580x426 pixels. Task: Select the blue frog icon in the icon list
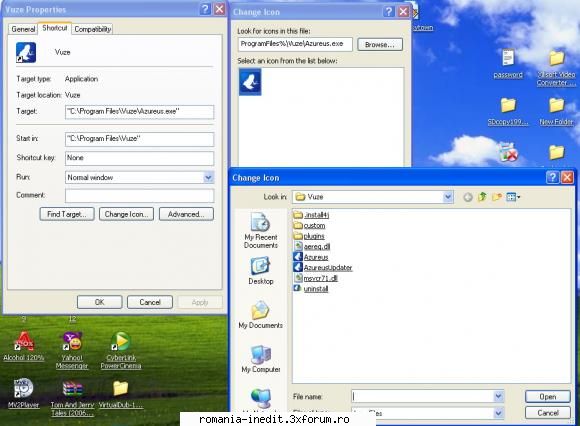click(250, 82)
